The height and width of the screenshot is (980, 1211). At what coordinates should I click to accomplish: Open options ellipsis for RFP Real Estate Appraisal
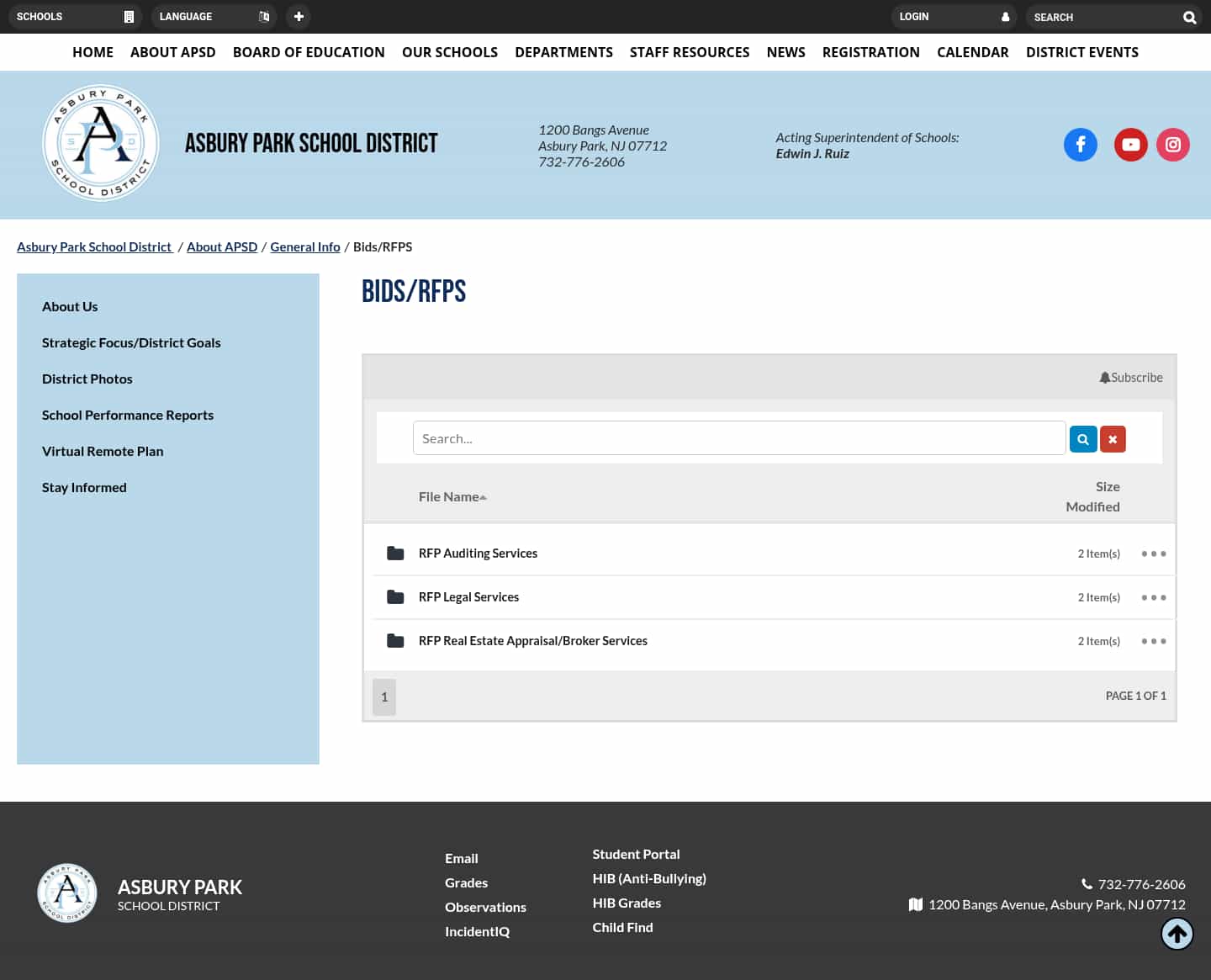point(1153,640)
